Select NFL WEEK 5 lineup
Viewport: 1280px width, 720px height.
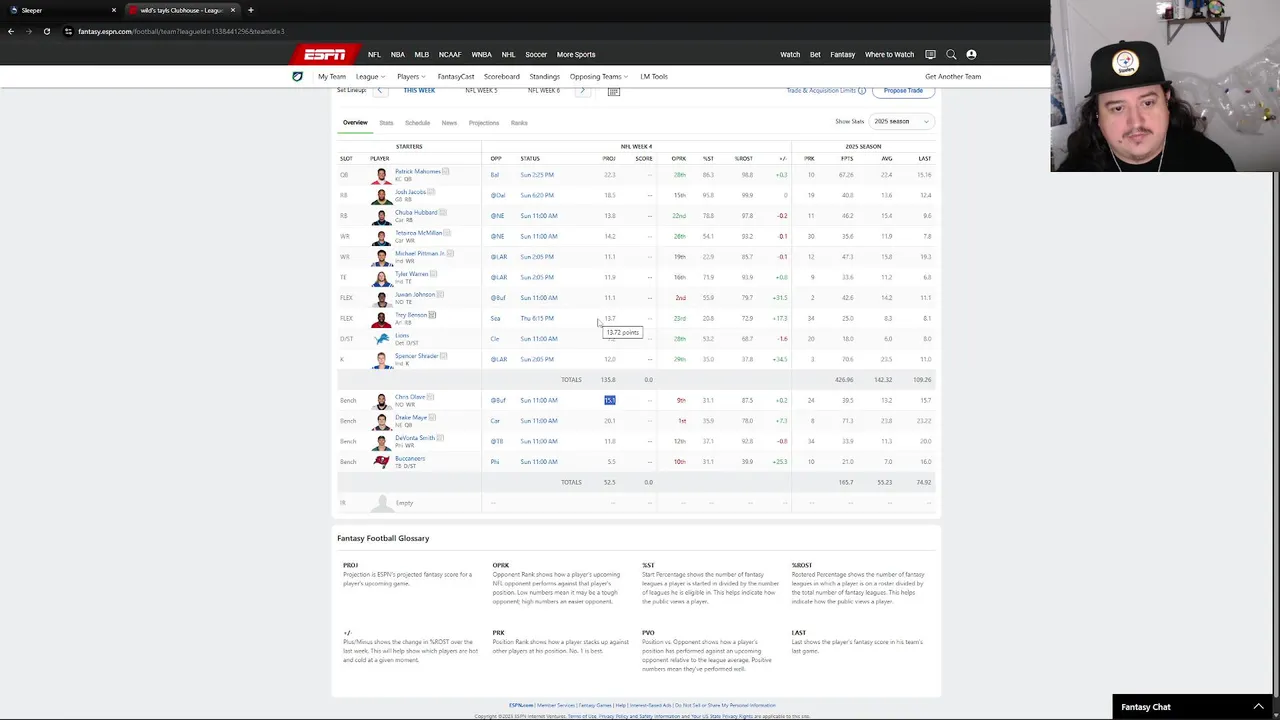coord(481,91)
